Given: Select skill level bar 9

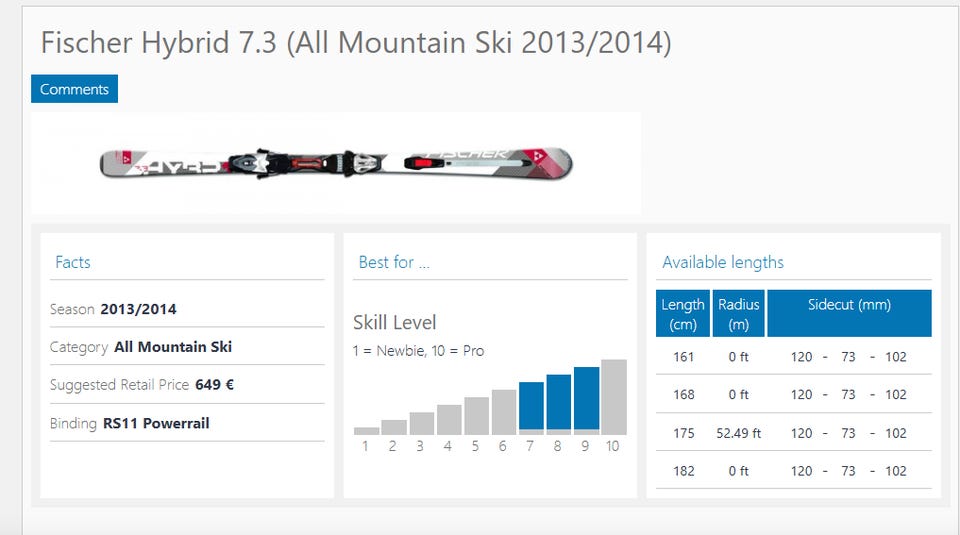Looking at the screenshot, I should pyautogui.click(x=586, y=400).
